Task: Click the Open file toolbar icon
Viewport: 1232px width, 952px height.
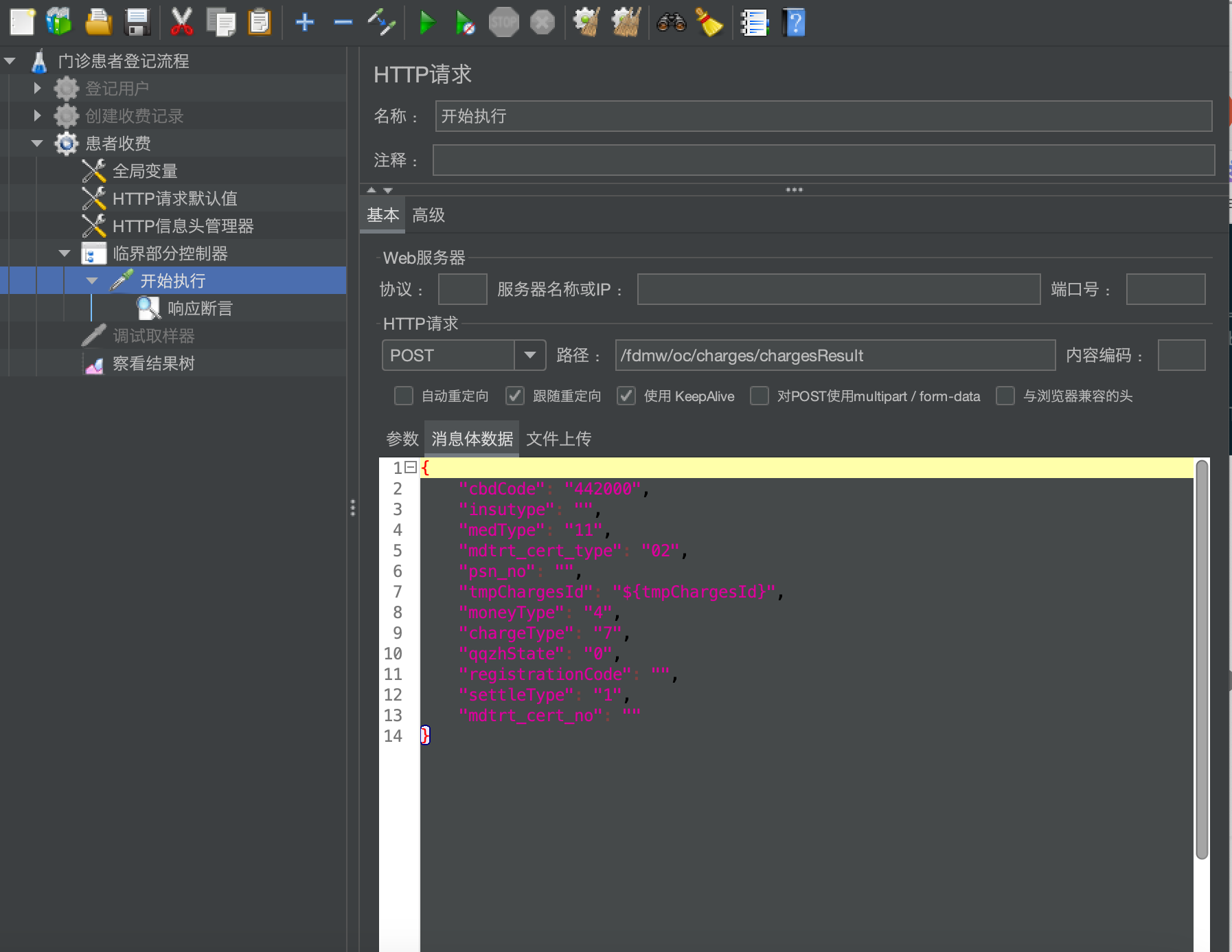Action: tap(98, 22)
